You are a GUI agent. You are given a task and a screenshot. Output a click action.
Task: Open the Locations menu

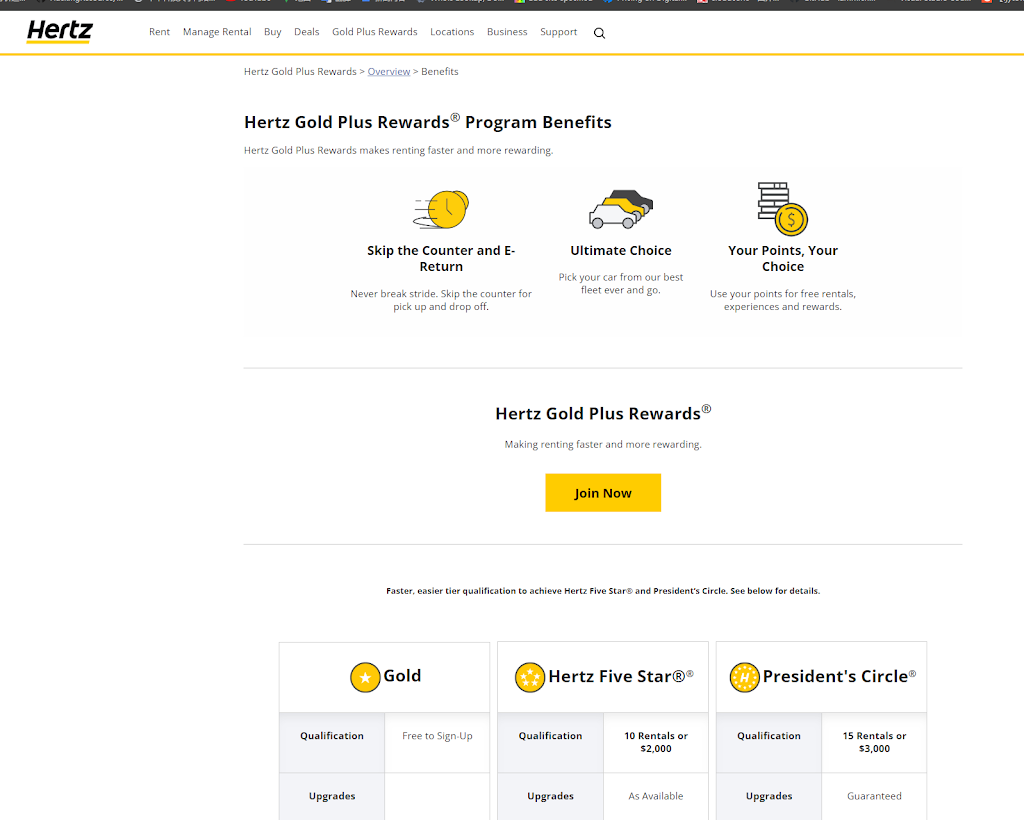pyautogui.click(x=452, y=32)
